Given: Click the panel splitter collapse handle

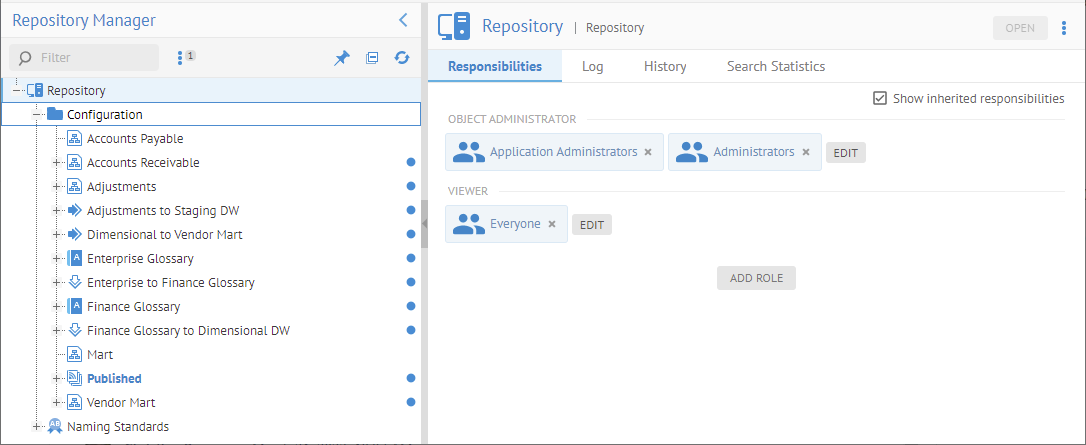Looking at the screenshot, I should (x=424, y=222).
